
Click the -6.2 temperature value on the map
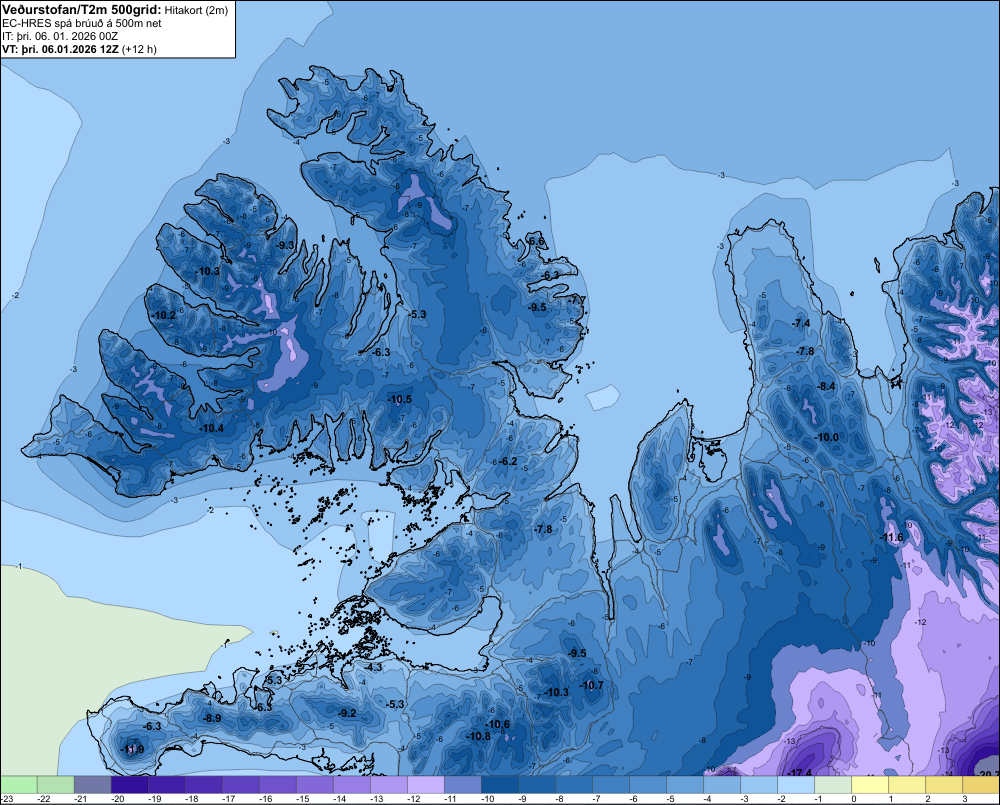(x=508, y=461)
